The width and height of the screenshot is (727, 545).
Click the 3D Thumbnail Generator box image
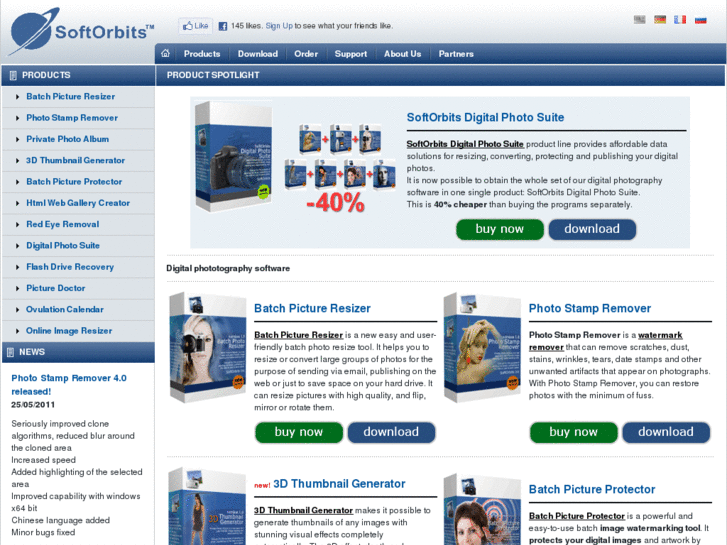pyautogui.click(x=207, y=506)
